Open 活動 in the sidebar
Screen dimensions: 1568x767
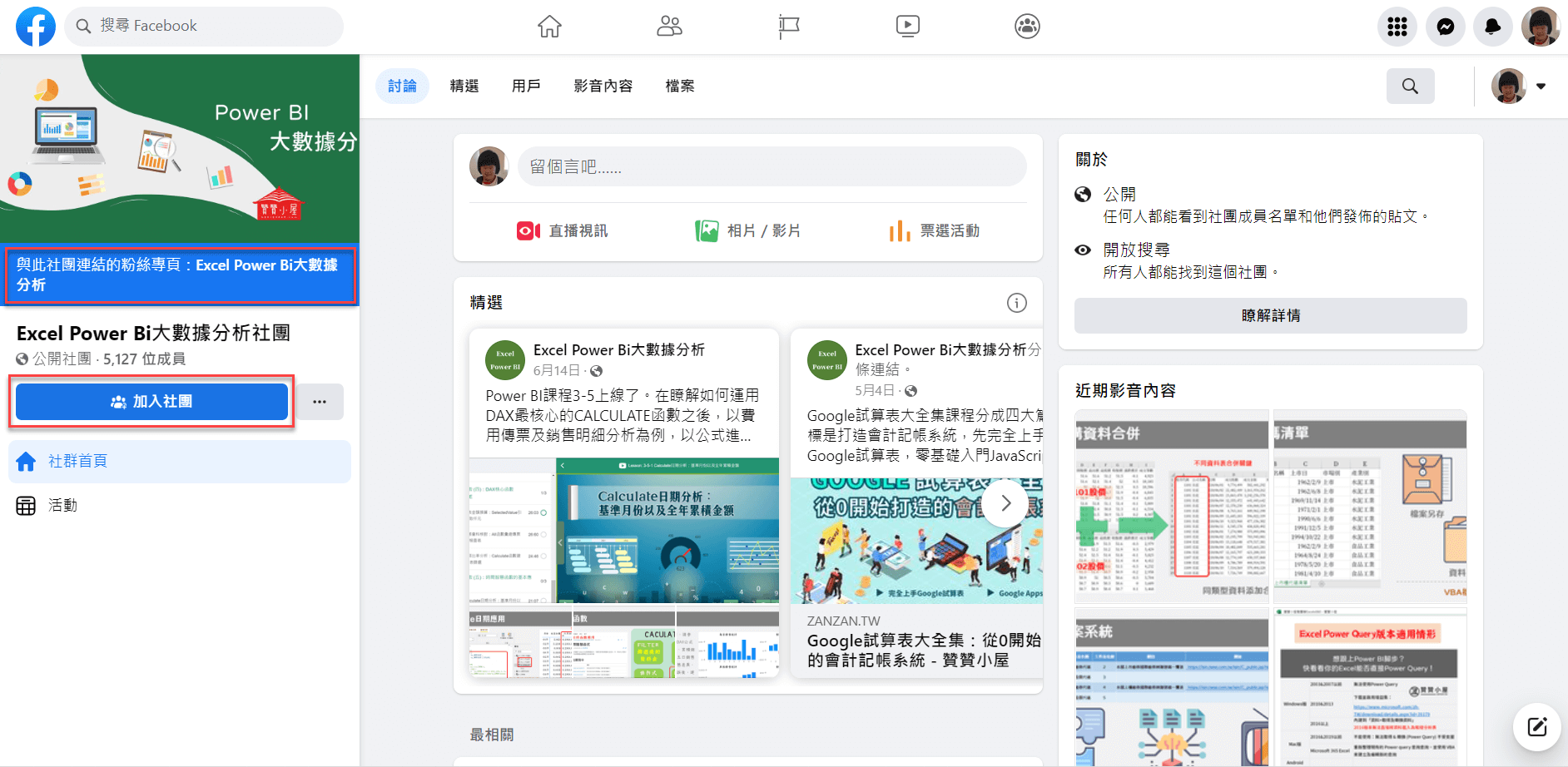click(180, 505)
